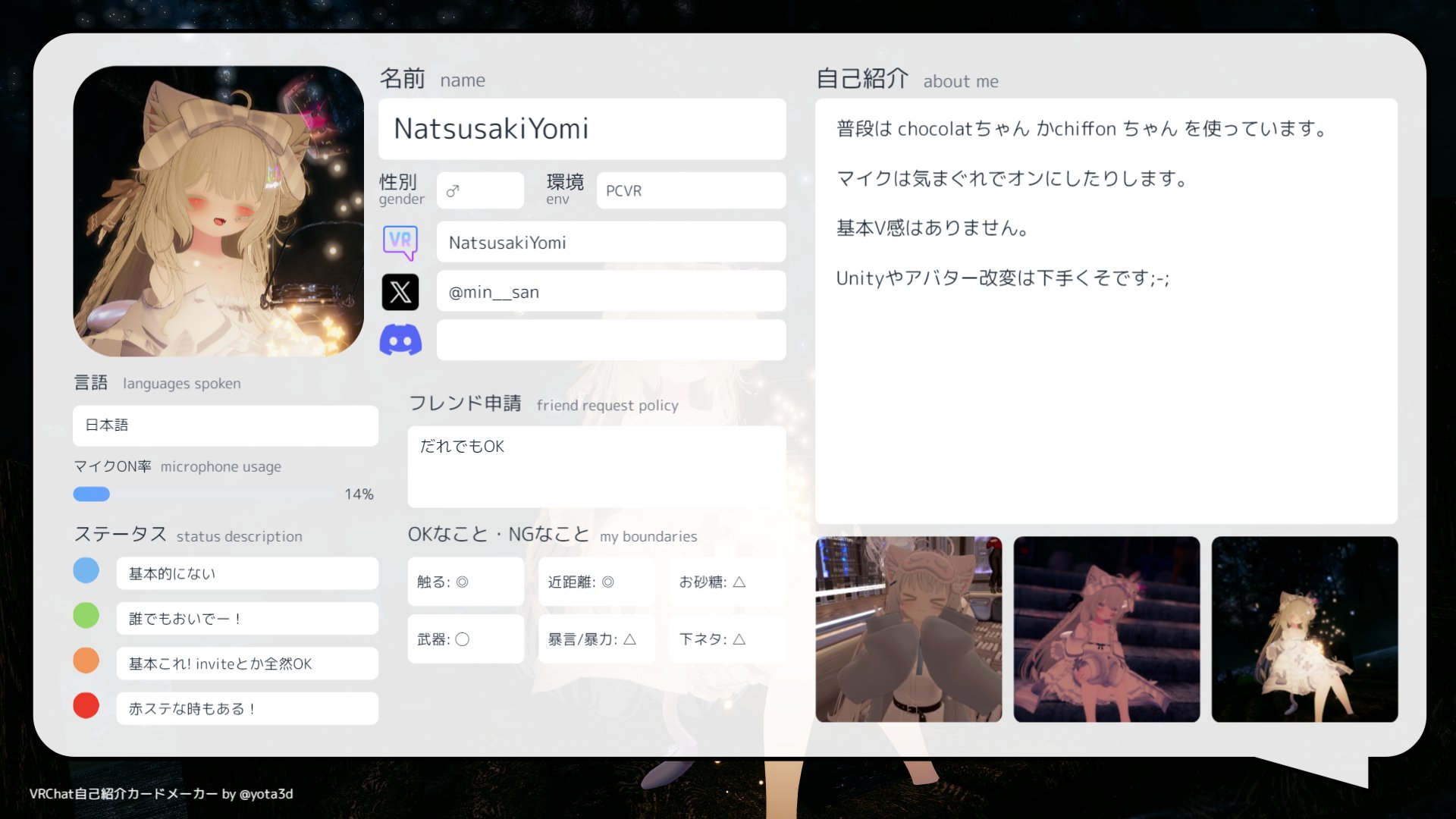Click the blue status circle
1456x819 pixels.
(x=86, y=570)
